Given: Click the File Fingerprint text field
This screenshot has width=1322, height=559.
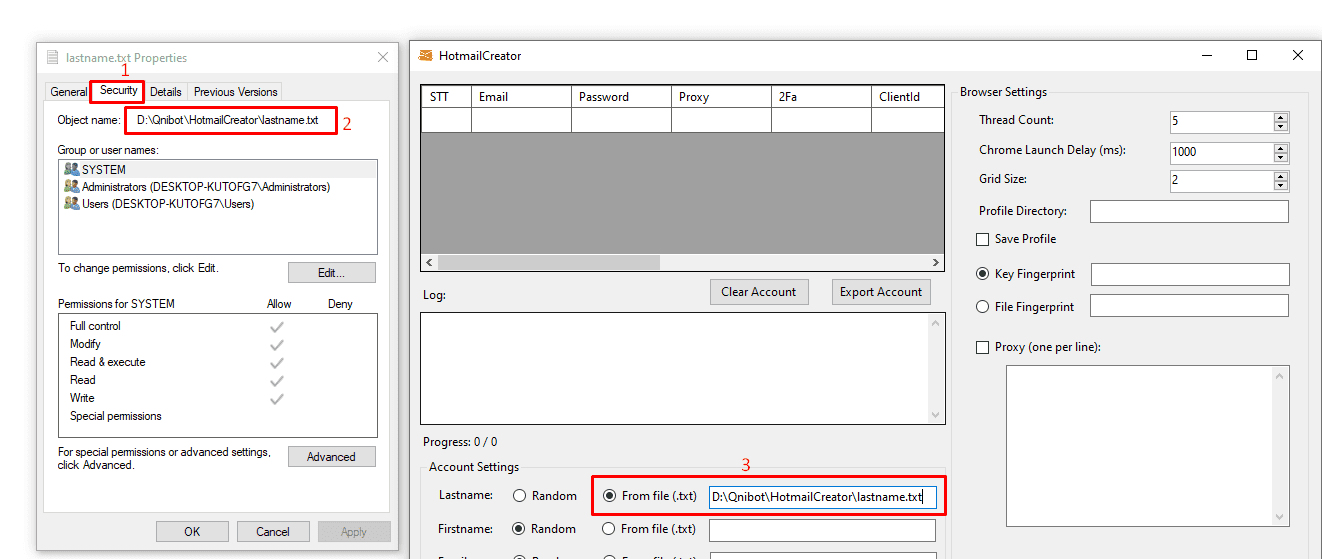Looking at the screenshot, I should click(1190, 306).
